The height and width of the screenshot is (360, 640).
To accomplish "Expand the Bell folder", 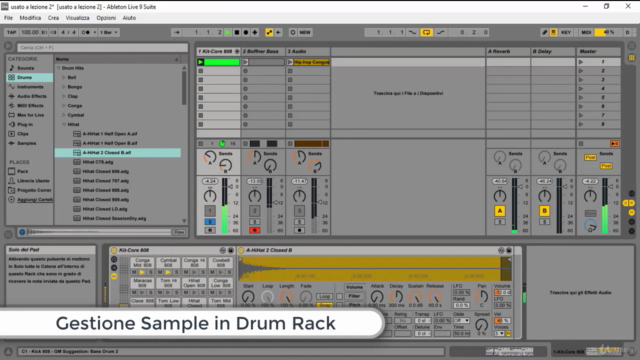I will click(x=64, y=77).
